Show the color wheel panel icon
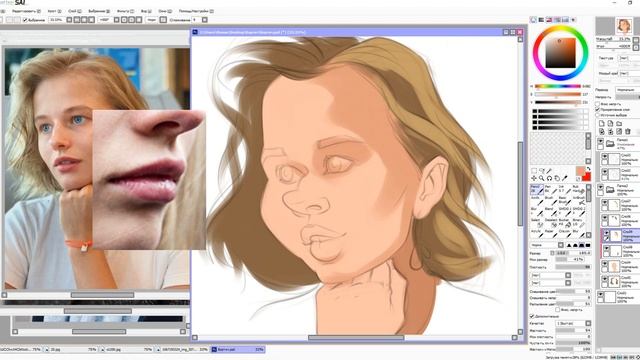The width and height of the screenshot is (640, 360). pyautogui.click(x=533, y=20)
